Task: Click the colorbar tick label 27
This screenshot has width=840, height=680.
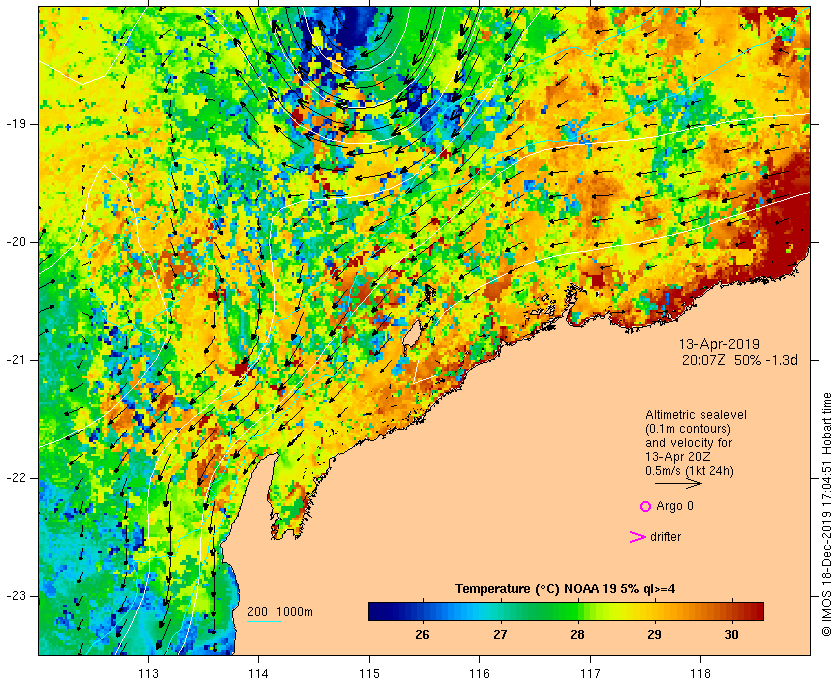Action: (x=500, y=634)
